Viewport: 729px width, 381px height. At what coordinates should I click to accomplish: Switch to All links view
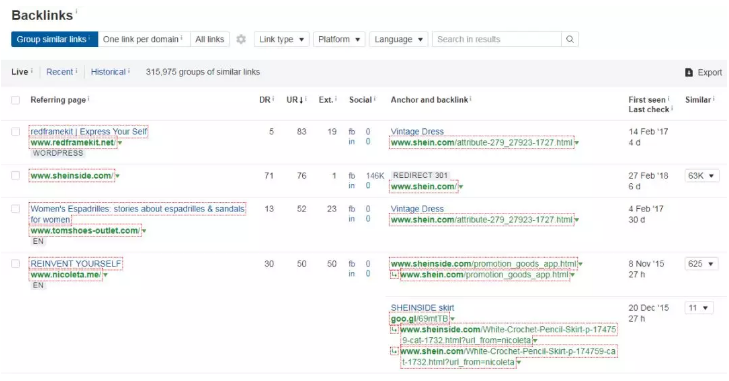210,39
